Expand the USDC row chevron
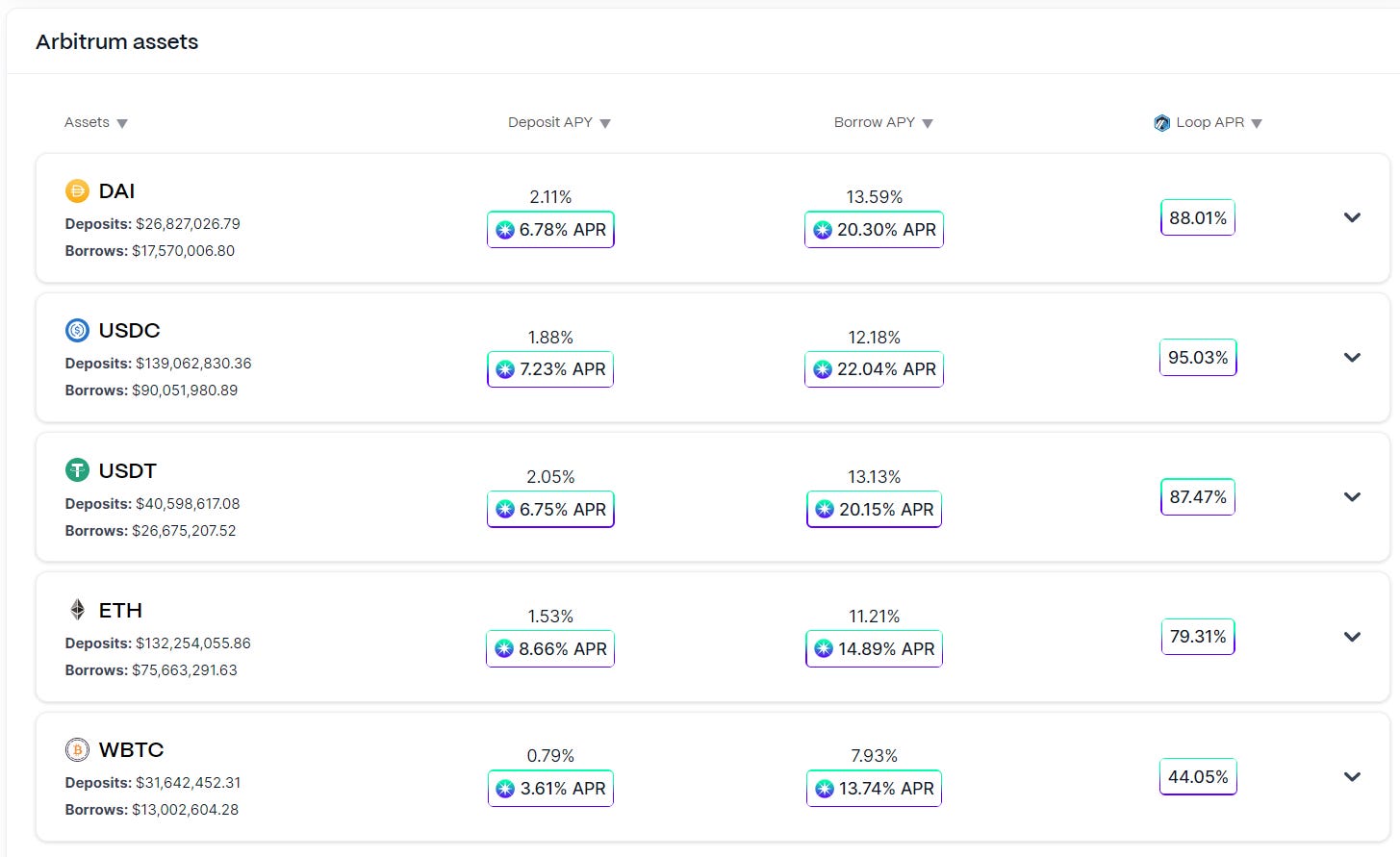Viewport: 1400px width, 857px height. pos(1352,357)
